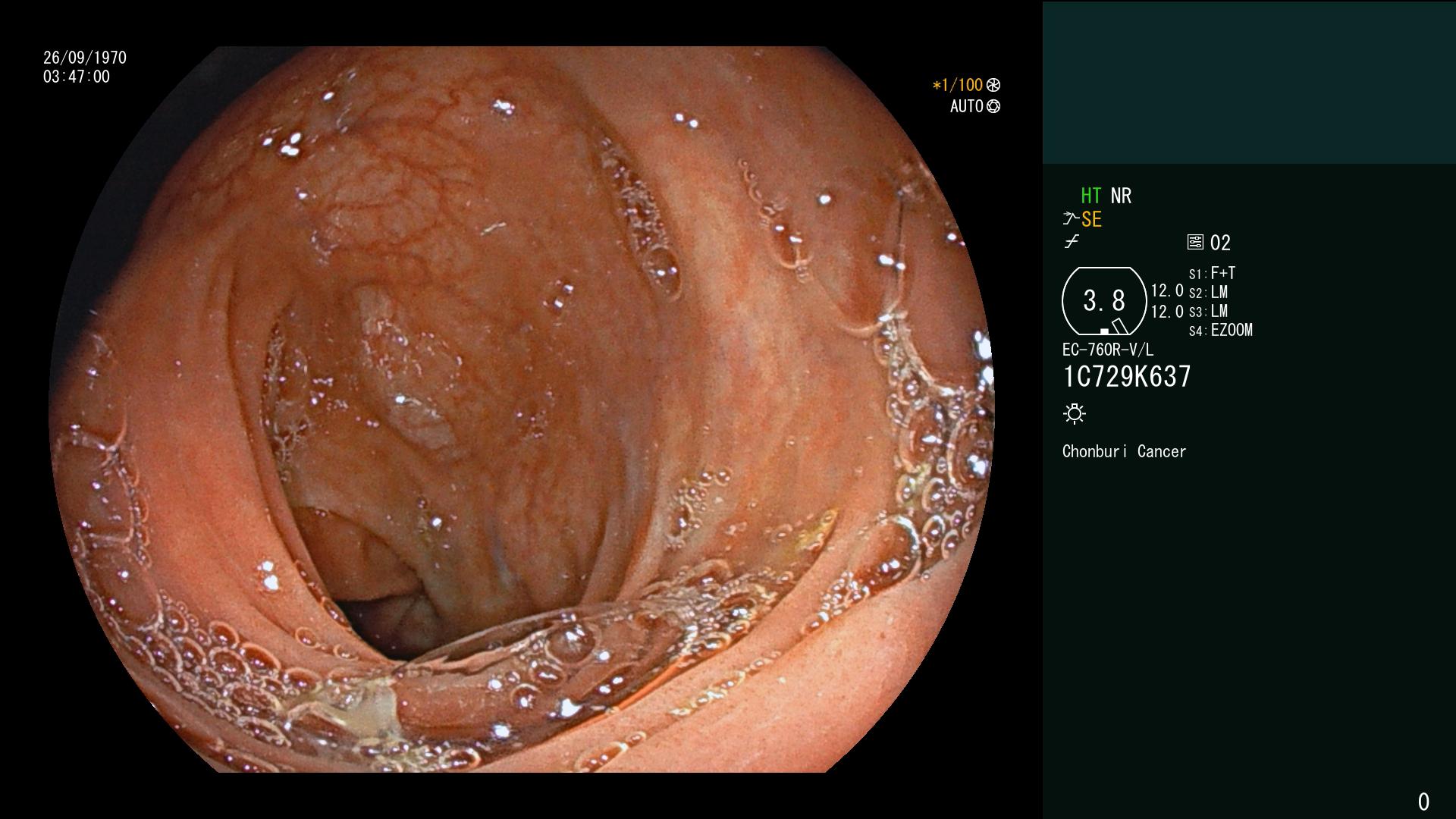The width and height of the screenshot is (1456, 819).
Task: Click the S3: LM switch assignment
Action: (x=1209, y=311)
